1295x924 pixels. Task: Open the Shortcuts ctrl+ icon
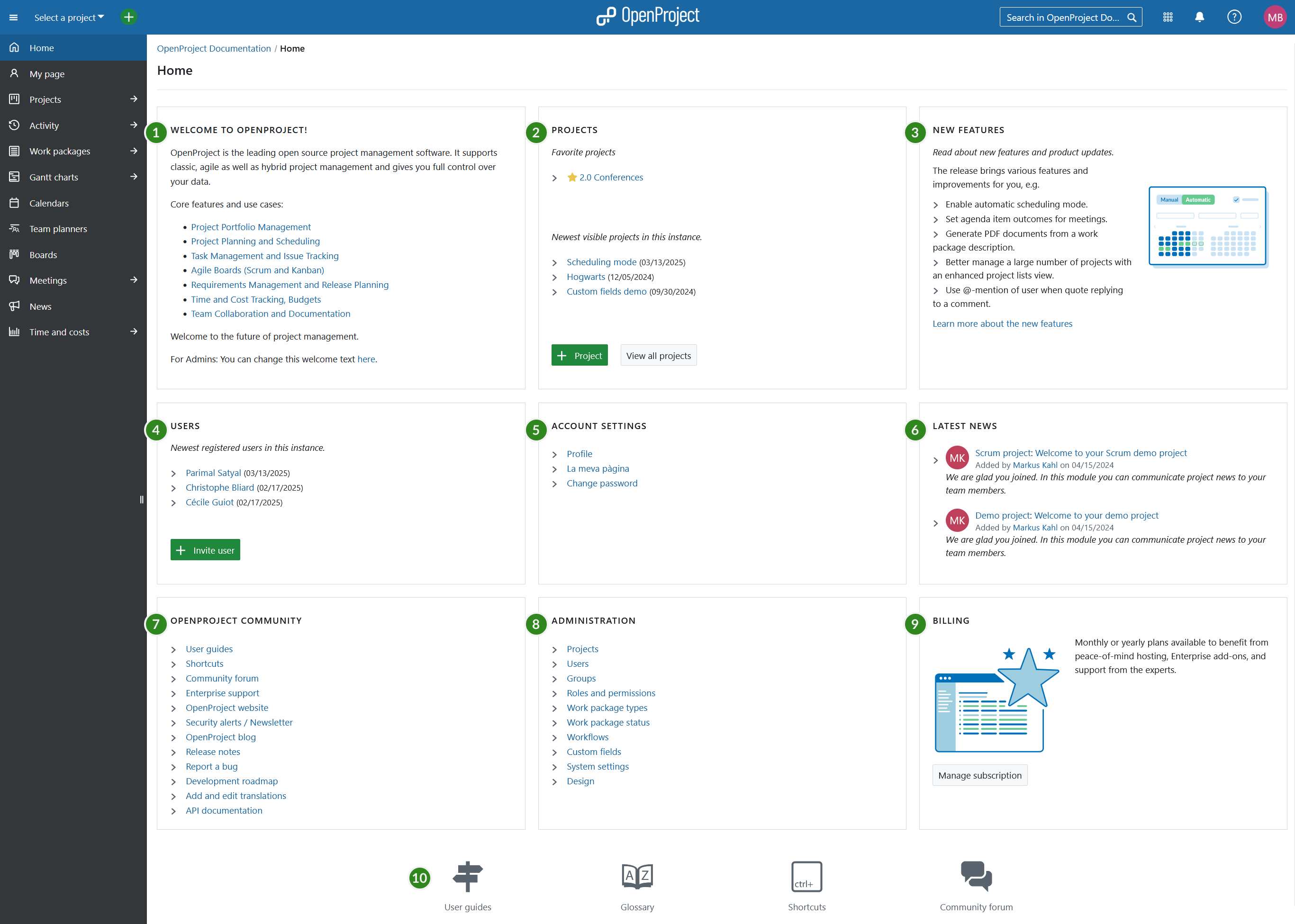[x=806, y=876]
